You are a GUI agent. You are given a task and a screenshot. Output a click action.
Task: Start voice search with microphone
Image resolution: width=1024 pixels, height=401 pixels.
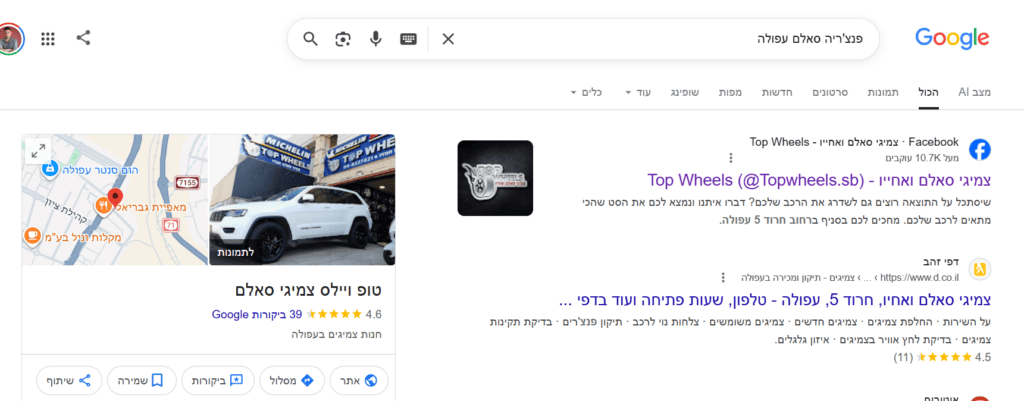(x=376, y=39)
